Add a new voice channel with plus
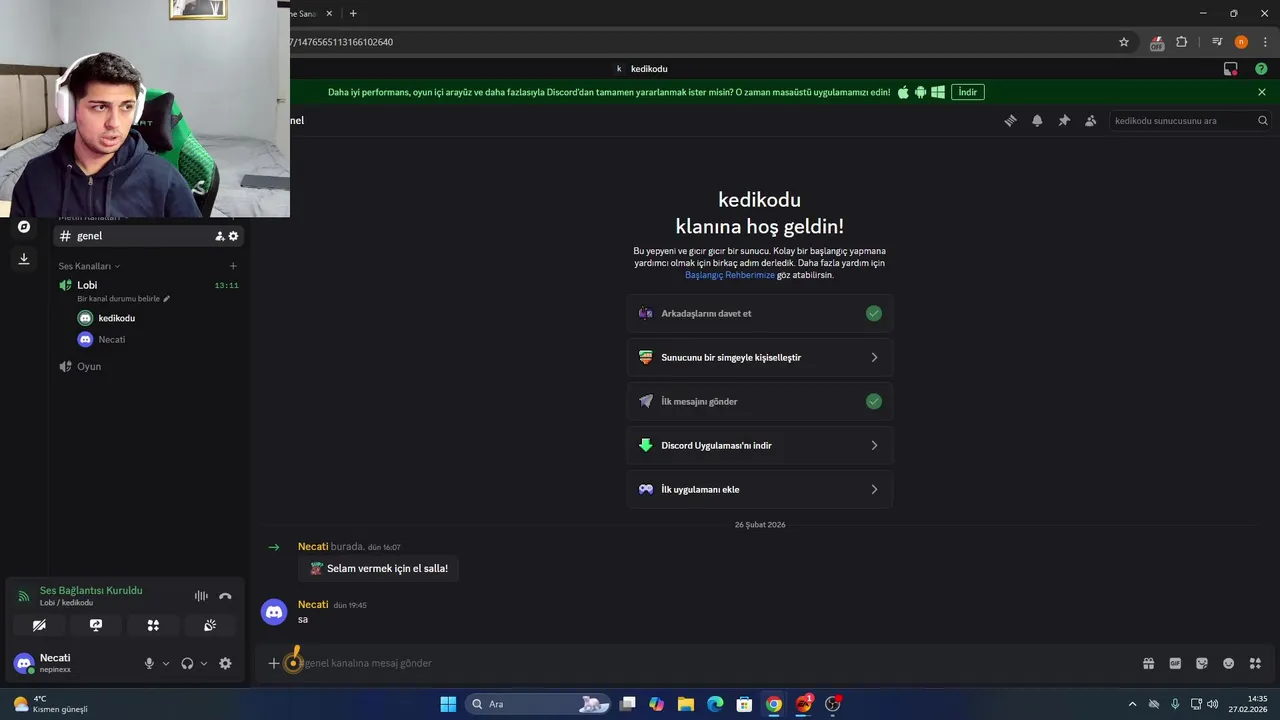Viewport: 1280px width, 720px height. [233, 266]
